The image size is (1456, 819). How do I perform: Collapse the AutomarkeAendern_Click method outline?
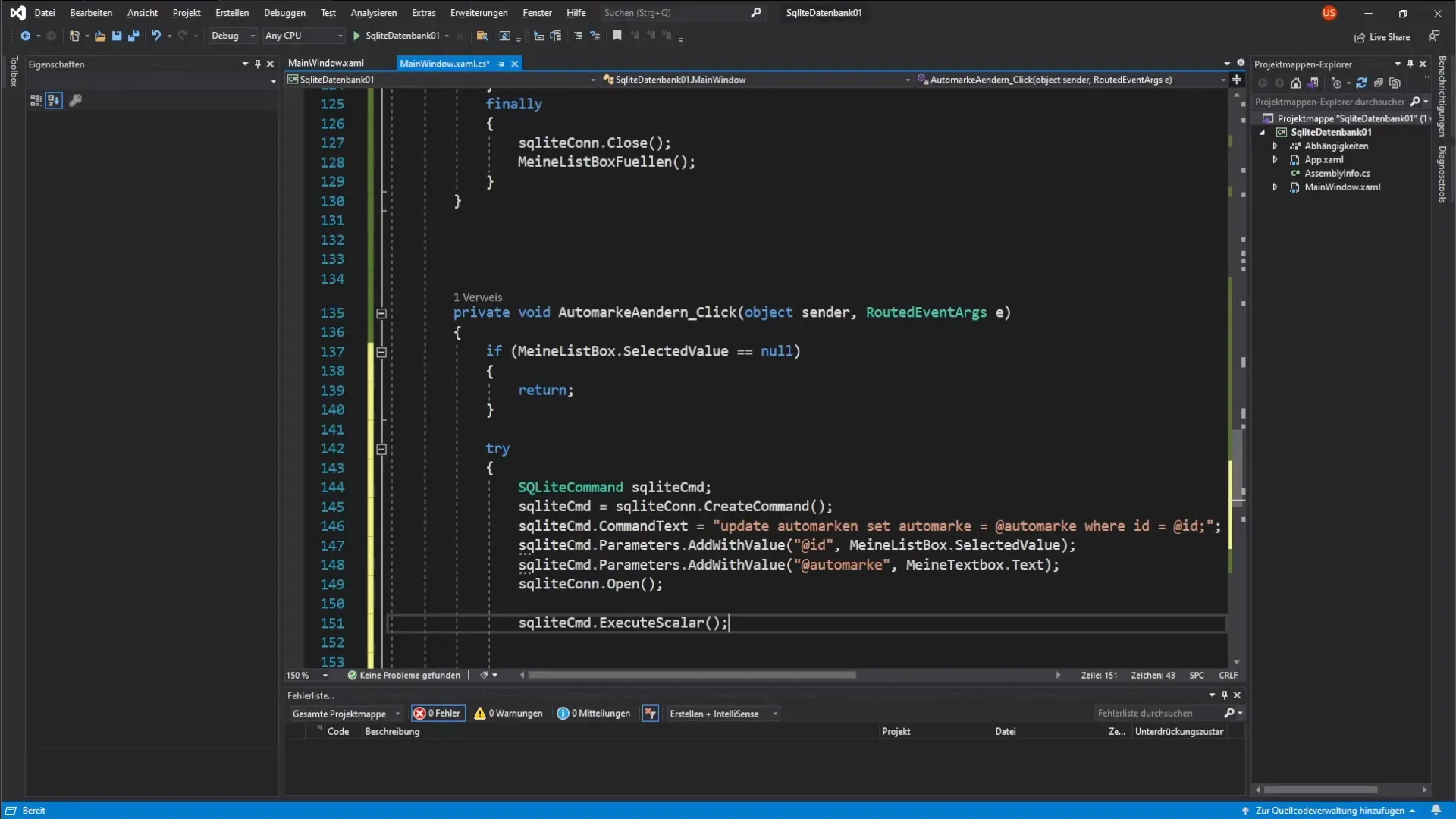pyautogui.click(x=381, y=313)
